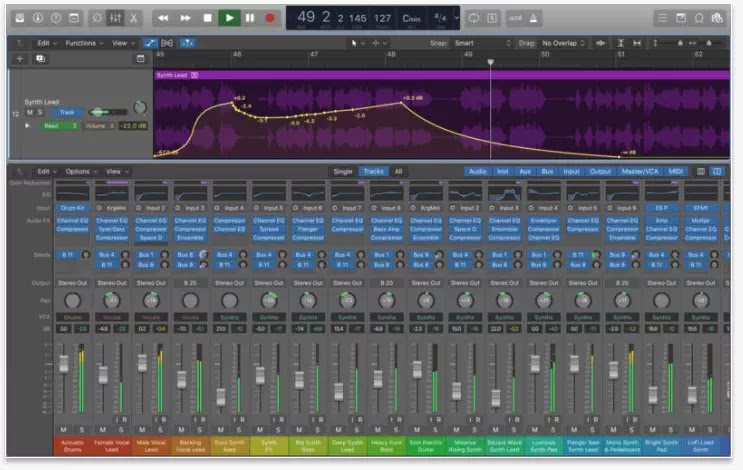Open the LCD display mode dropdown arrow
The image size is (743, 470).
(456, 18)
